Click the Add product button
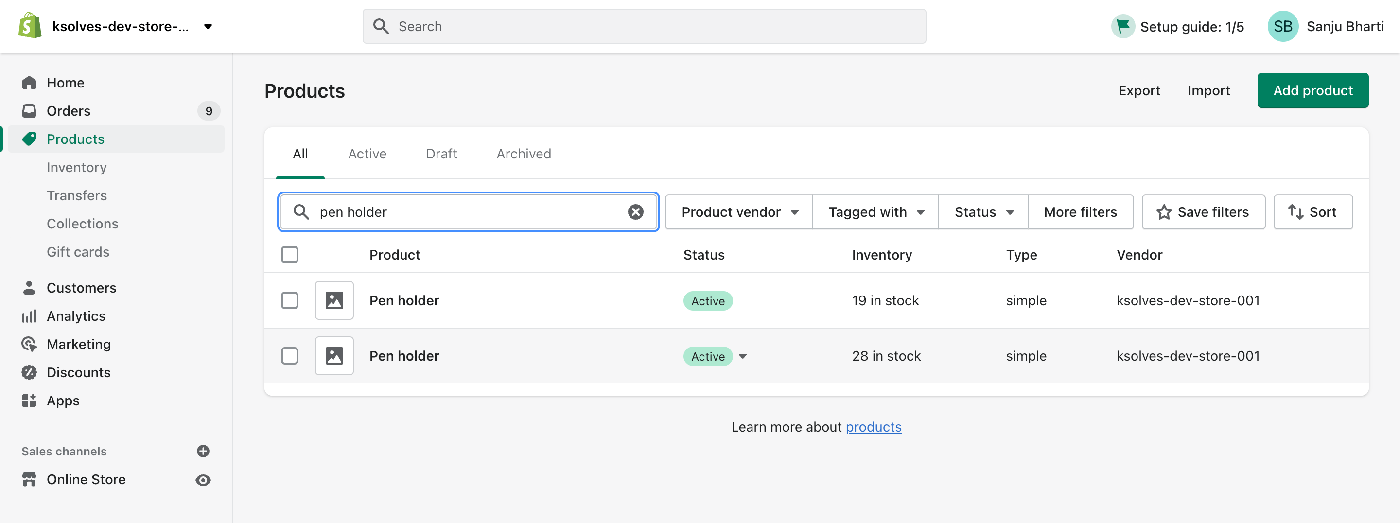 pos(1313,90)
